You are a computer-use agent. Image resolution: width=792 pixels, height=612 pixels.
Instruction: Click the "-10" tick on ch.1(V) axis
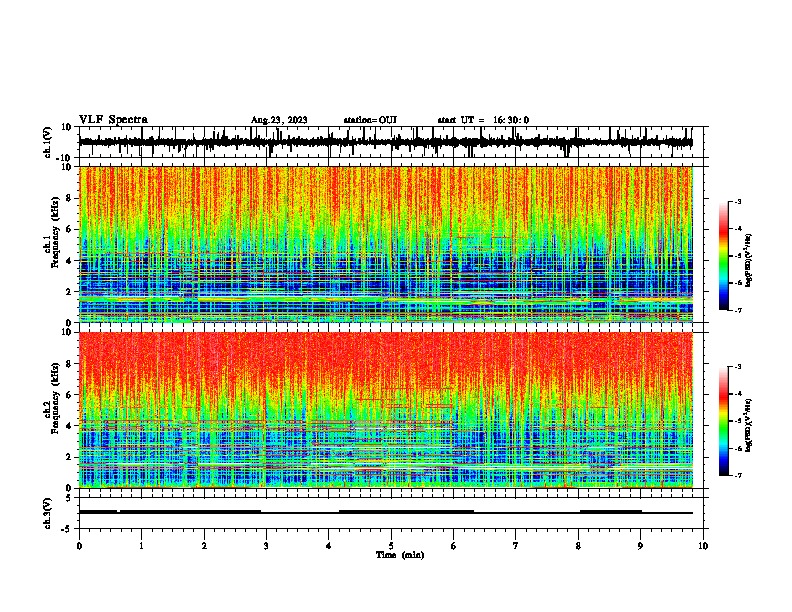point(65,158)
